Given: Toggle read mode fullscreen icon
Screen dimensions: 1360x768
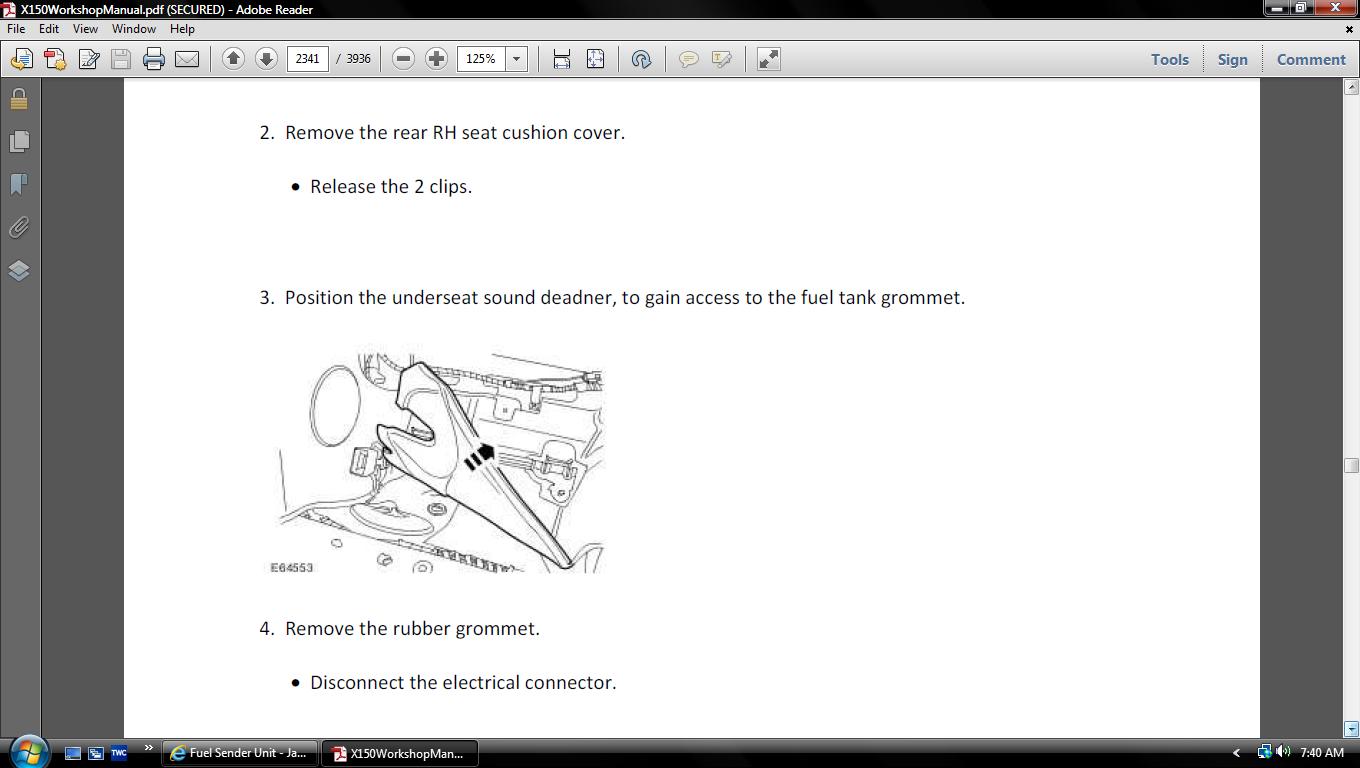Looking at the screenshot, I should [768, 59].
